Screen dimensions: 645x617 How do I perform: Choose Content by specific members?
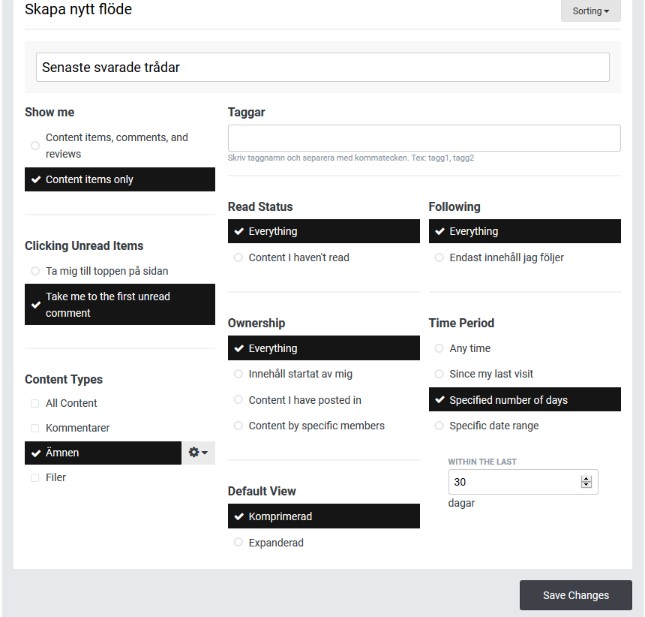coord(316,425)
